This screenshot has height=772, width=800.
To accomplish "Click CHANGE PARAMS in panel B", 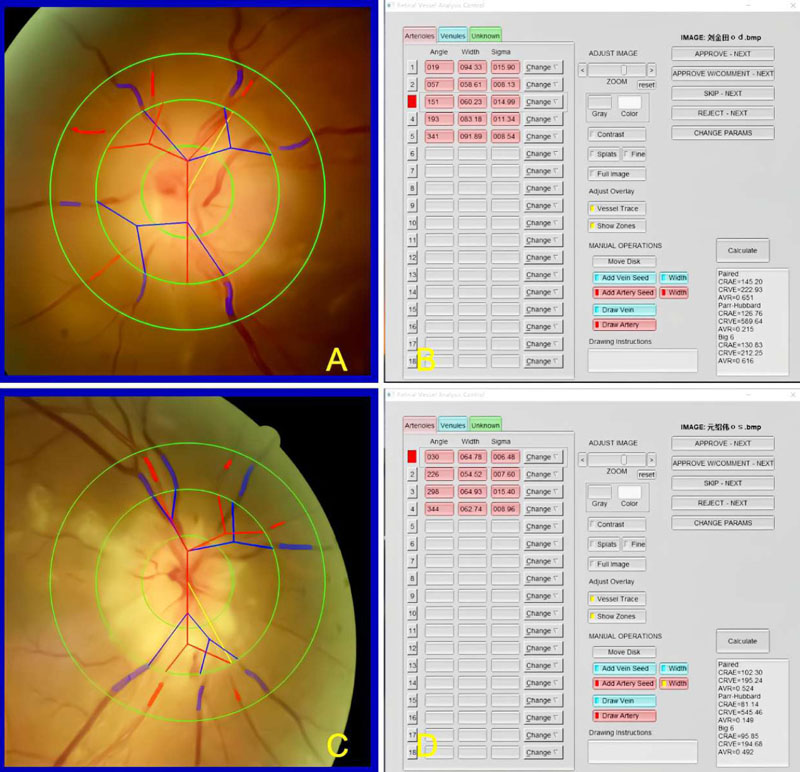I will [722, 133].
